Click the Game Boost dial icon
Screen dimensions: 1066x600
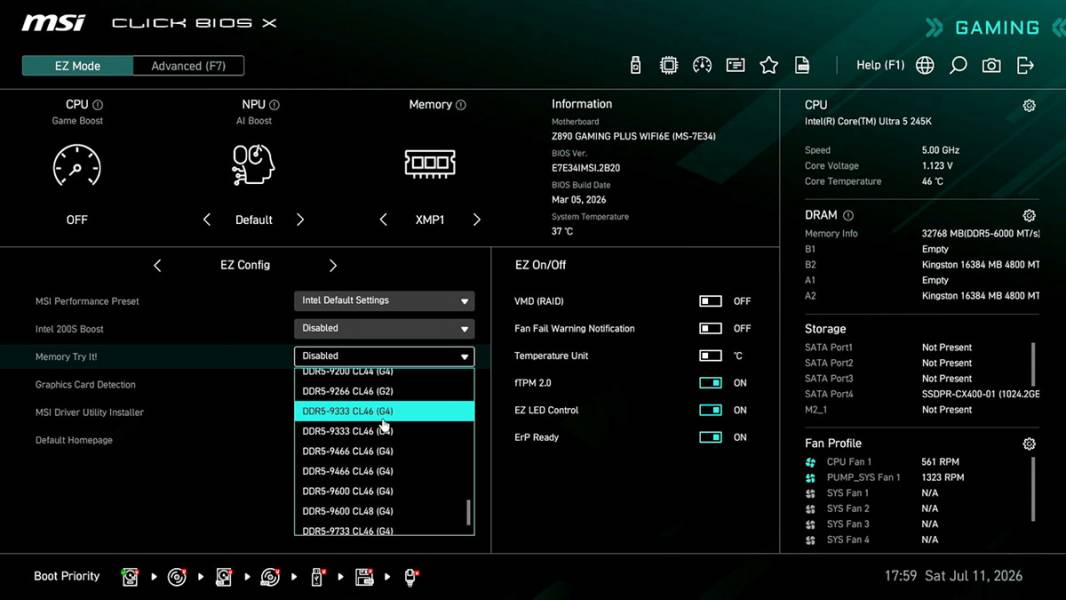[77, 164]
